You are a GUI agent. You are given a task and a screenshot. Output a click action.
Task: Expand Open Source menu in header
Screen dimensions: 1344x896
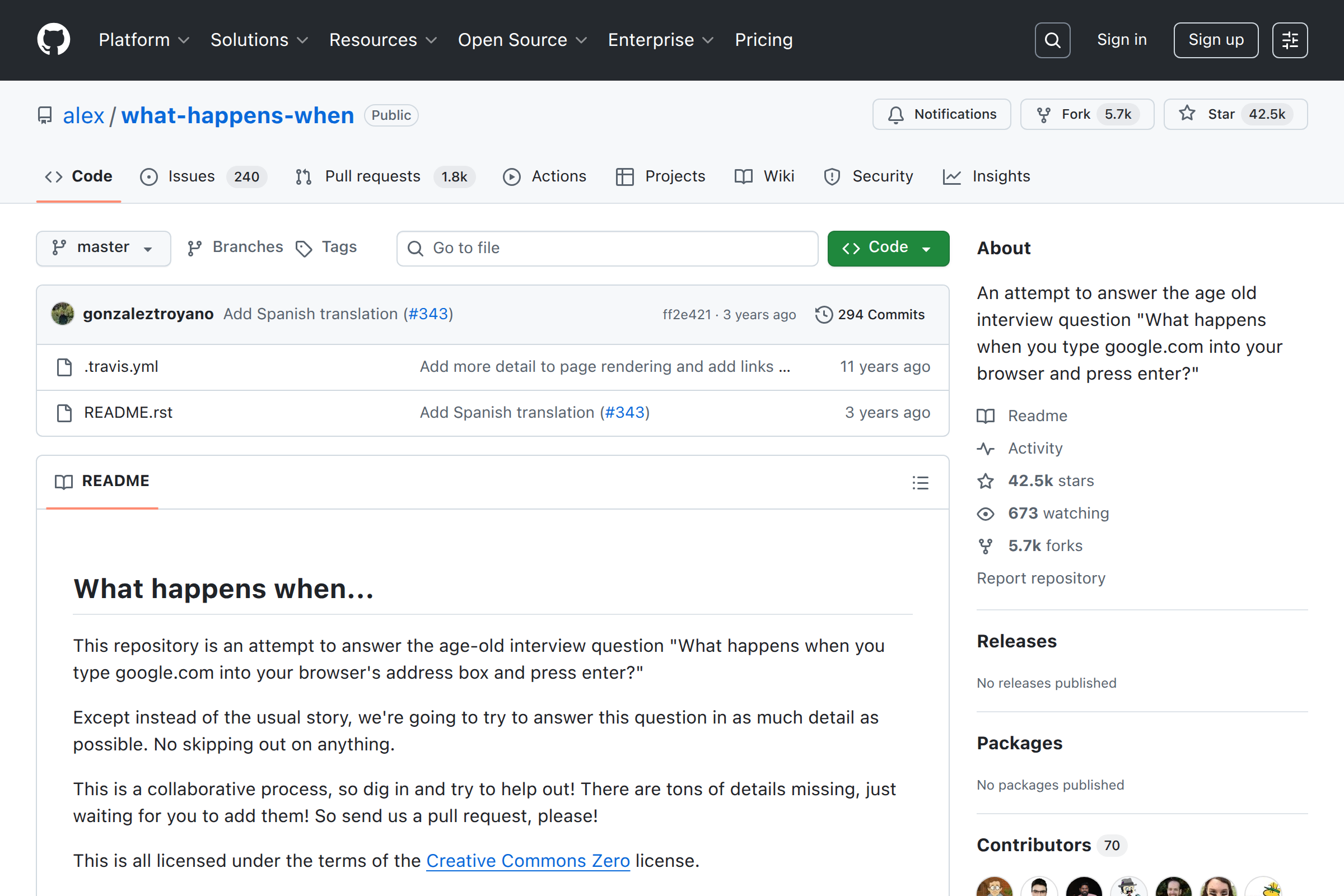pos(522,40)
